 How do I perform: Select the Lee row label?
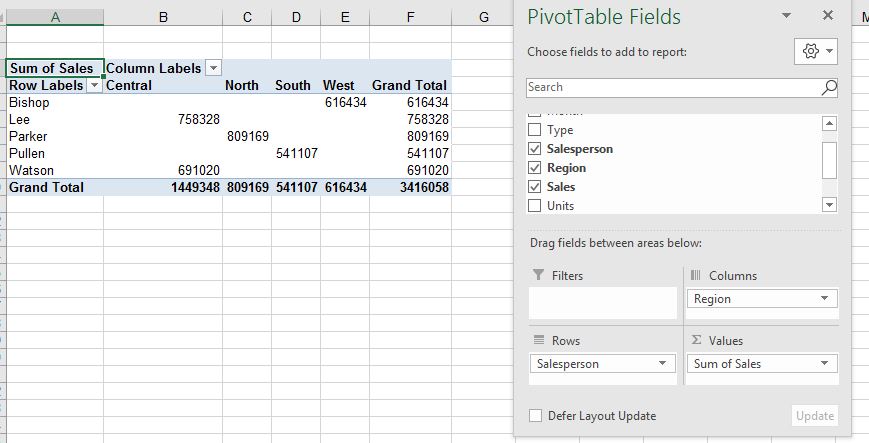[x=55, y=119]
